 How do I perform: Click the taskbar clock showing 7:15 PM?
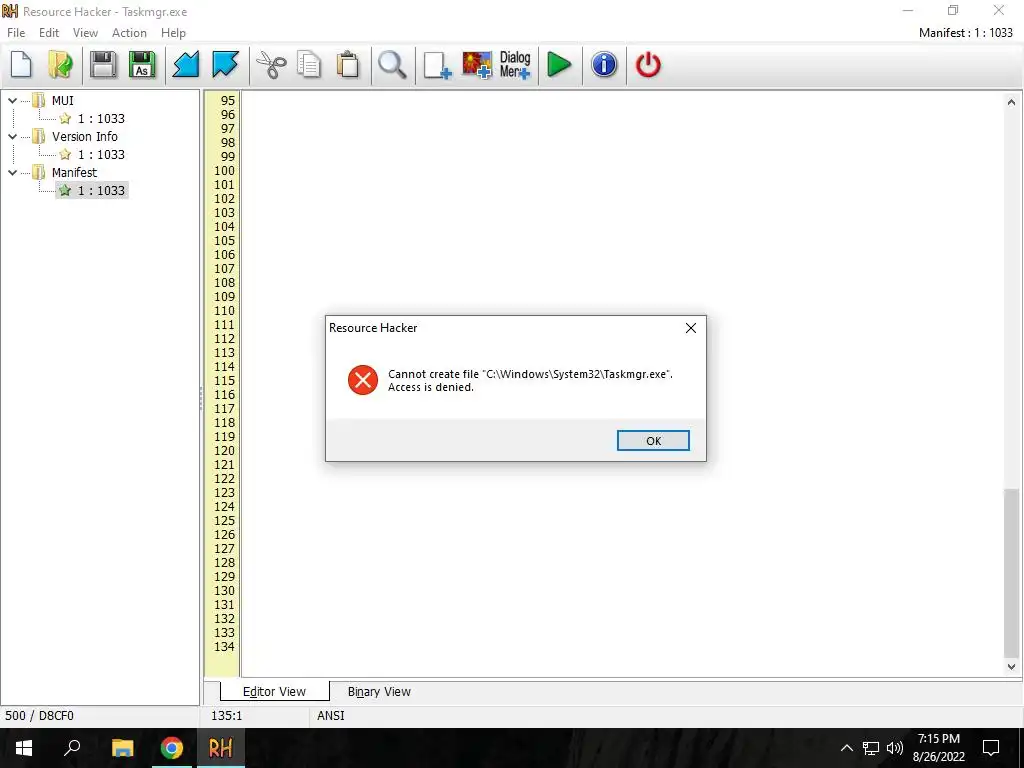(x=938, y=748)
